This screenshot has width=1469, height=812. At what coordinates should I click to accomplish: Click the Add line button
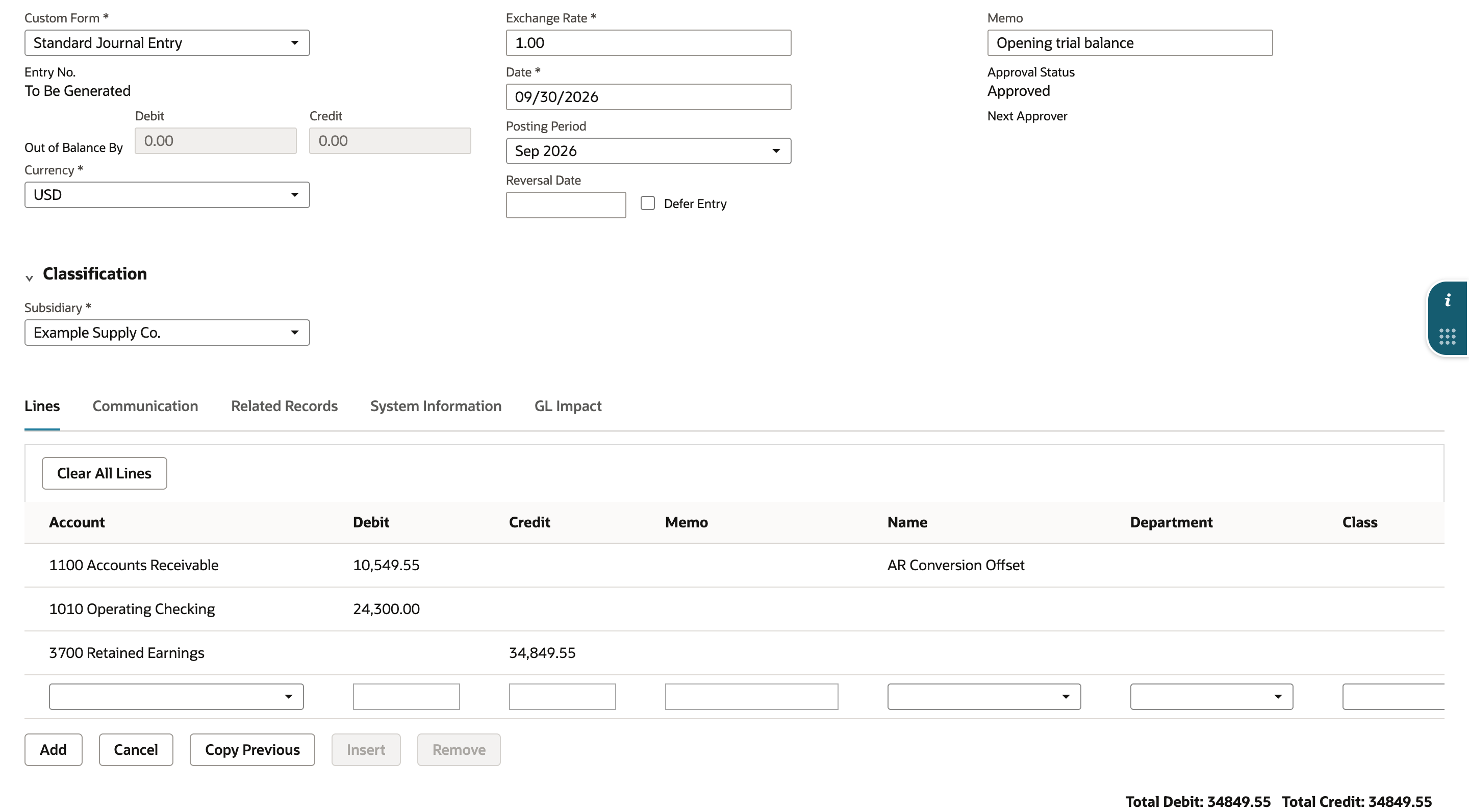pos(54,750)
